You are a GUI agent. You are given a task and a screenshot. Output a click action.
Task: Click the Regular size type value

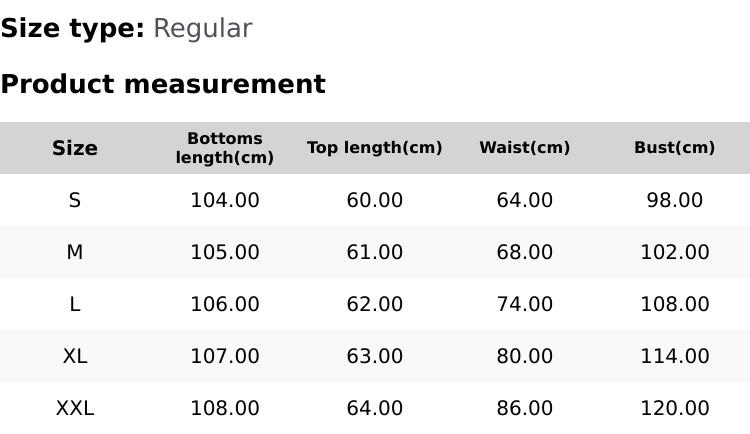[202, 28]
